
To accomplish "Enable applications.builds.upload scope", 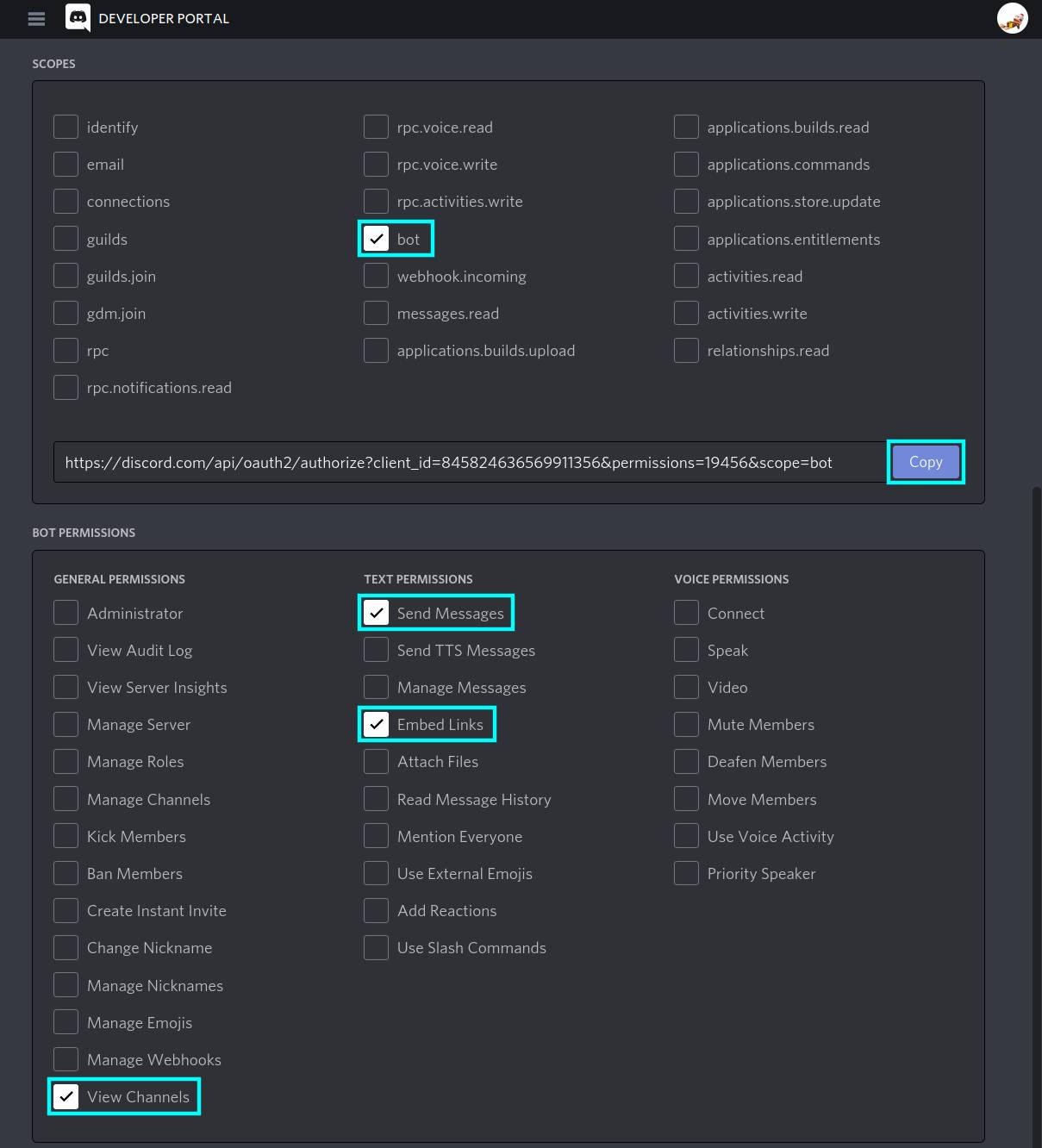I will pyautogui.click(x=376, y=350).
